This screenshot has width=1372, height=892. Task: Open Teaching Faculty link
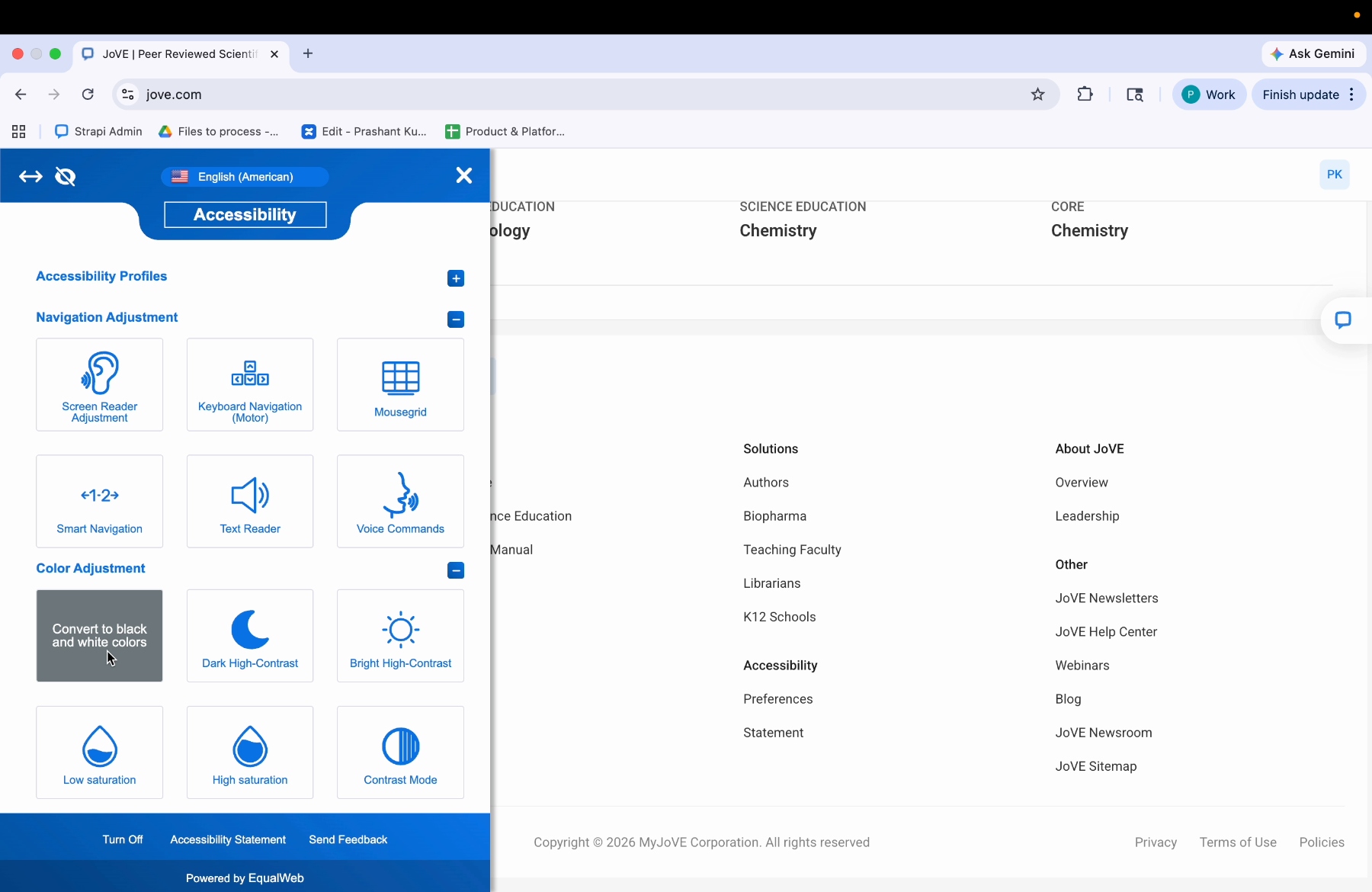(792, 550)
